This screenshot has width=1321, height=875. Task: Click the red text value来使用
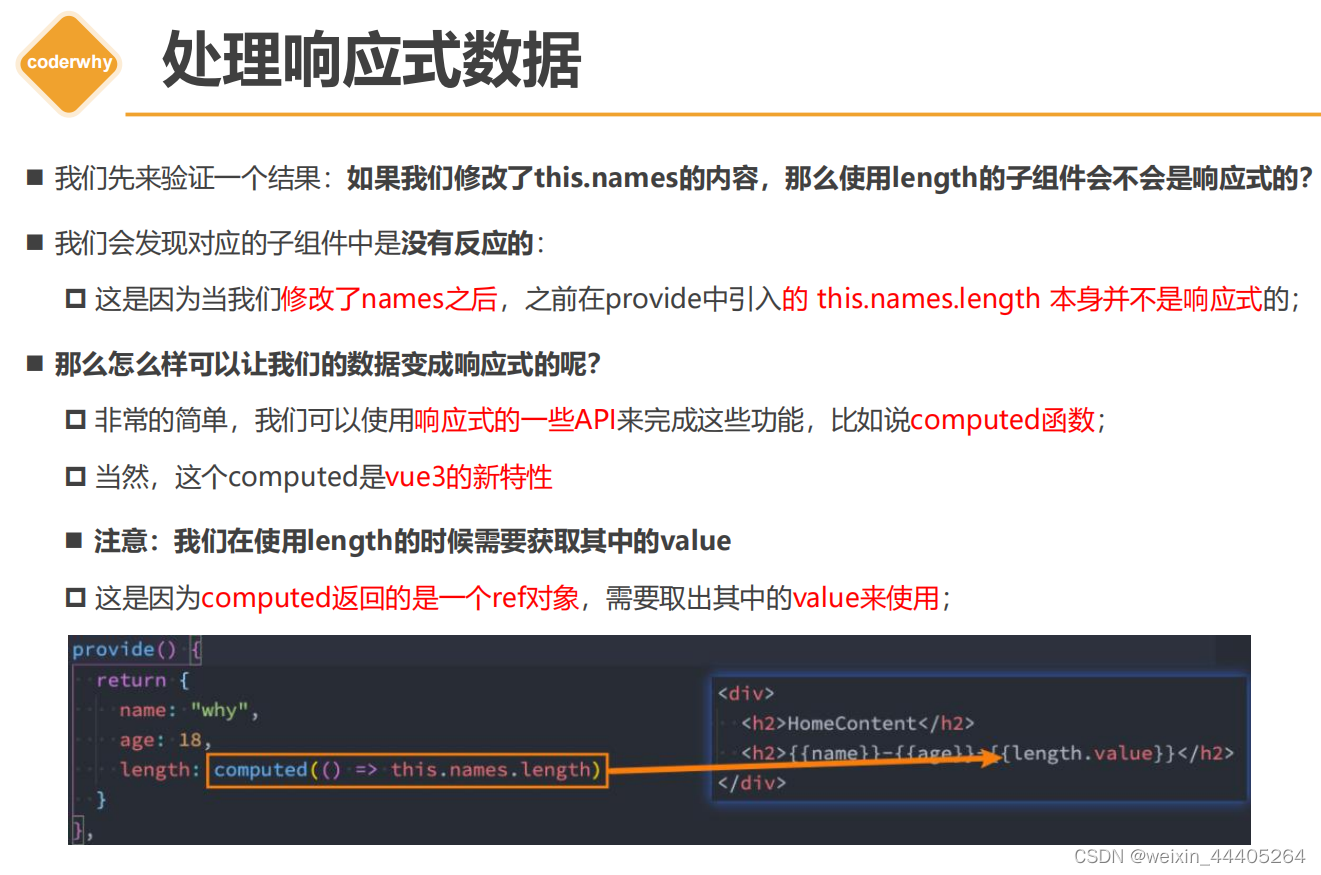click(866, 598)
